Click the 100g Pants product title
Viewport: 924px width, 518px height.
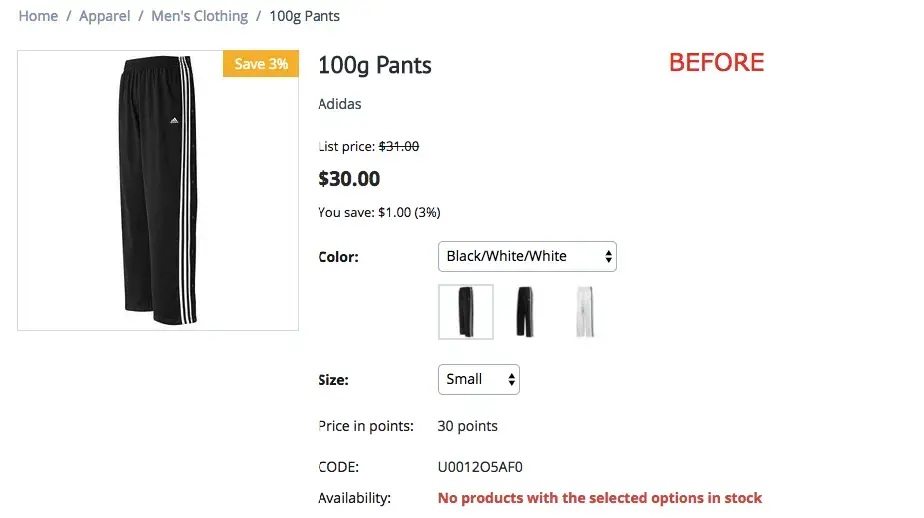click(374, 66)
